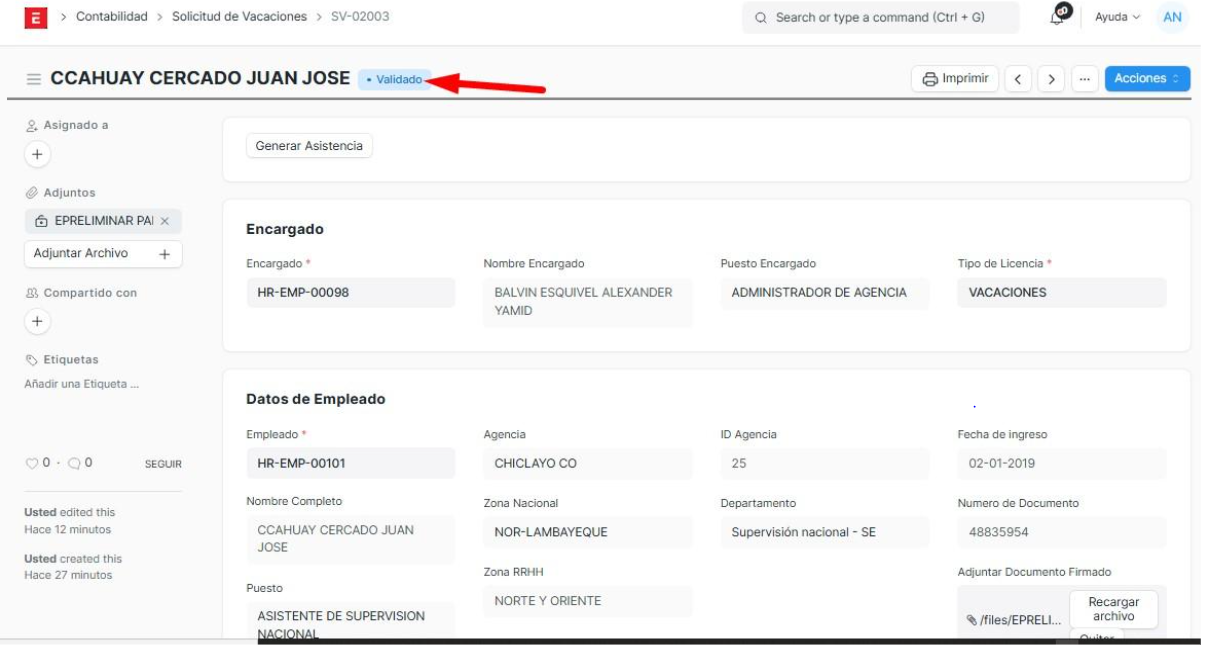Viewport: 1205px width, 646px height.
Task: Click the Imprimir print button
Action: (955, 79)
